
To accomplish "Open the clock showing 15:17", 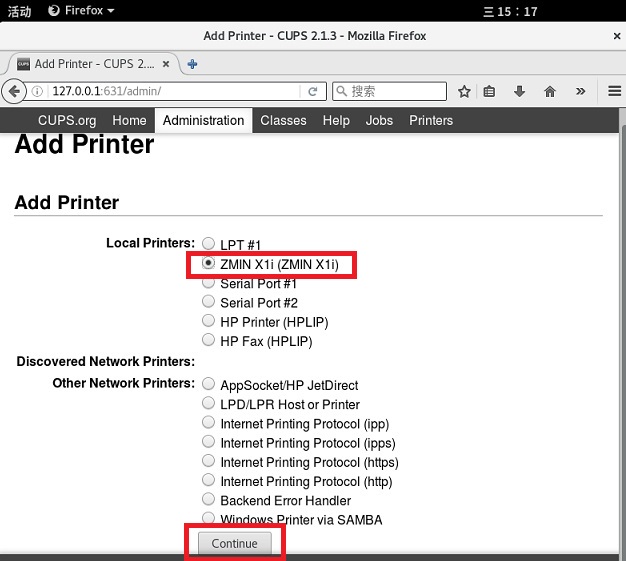I will point(511,11).
